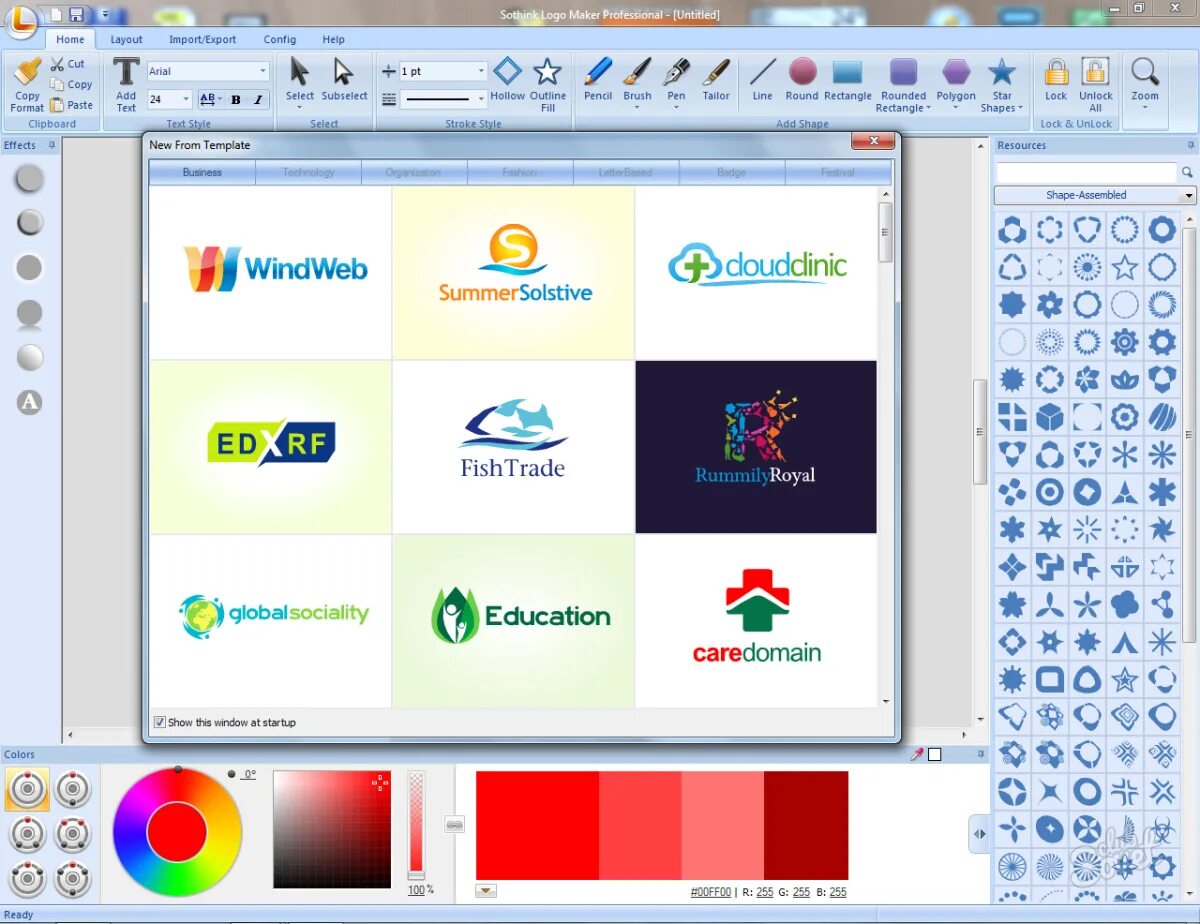The height and width of the screenshot is (924, 1200).
Task: Open the font size 24 dropdown
Action: [186, 99]
